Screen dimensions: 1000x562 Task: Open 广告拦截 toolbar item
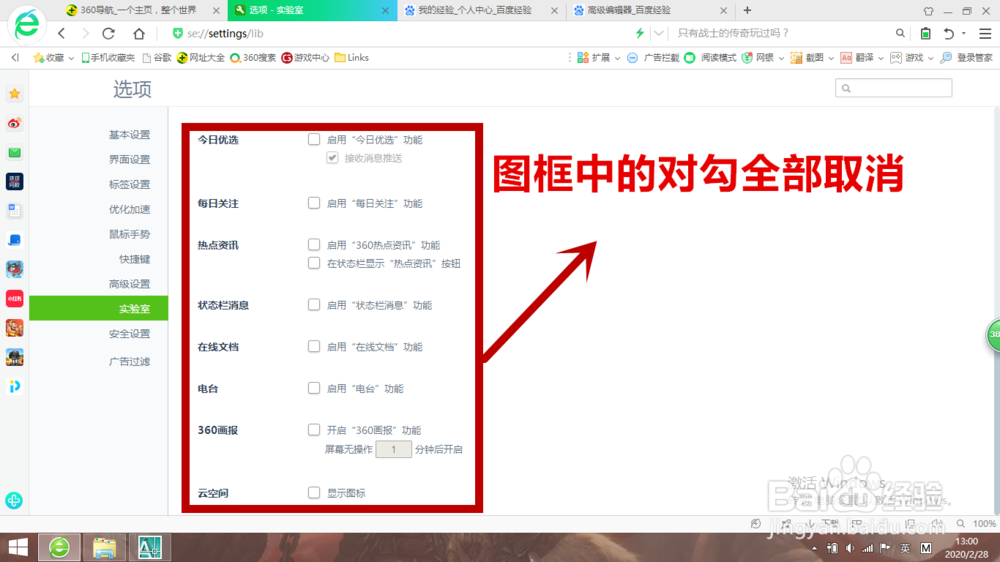click(653, 57)
